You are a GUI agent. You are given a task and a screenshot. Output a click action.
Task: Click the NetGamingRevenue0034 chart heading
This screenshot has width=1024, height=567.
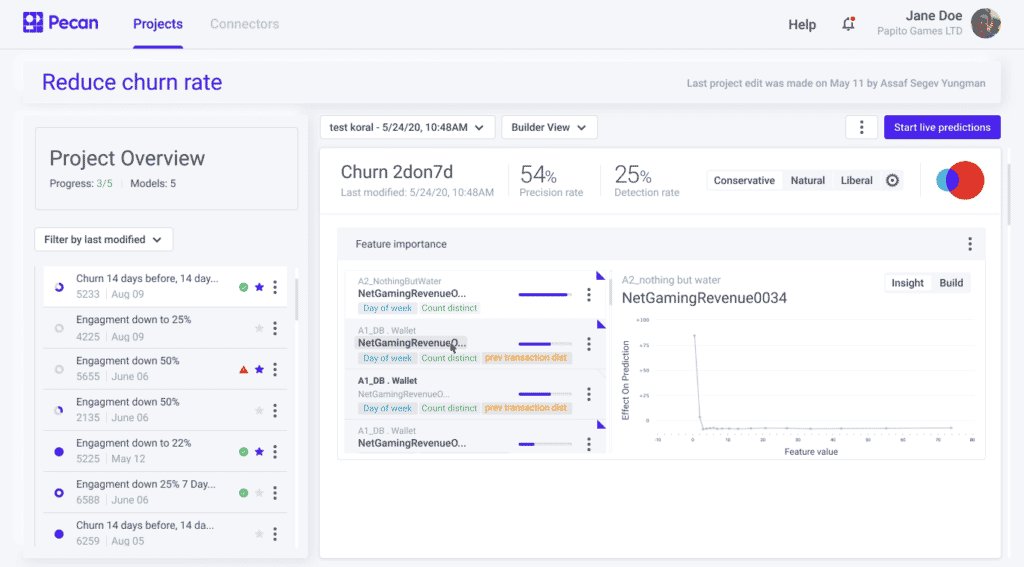704,298
